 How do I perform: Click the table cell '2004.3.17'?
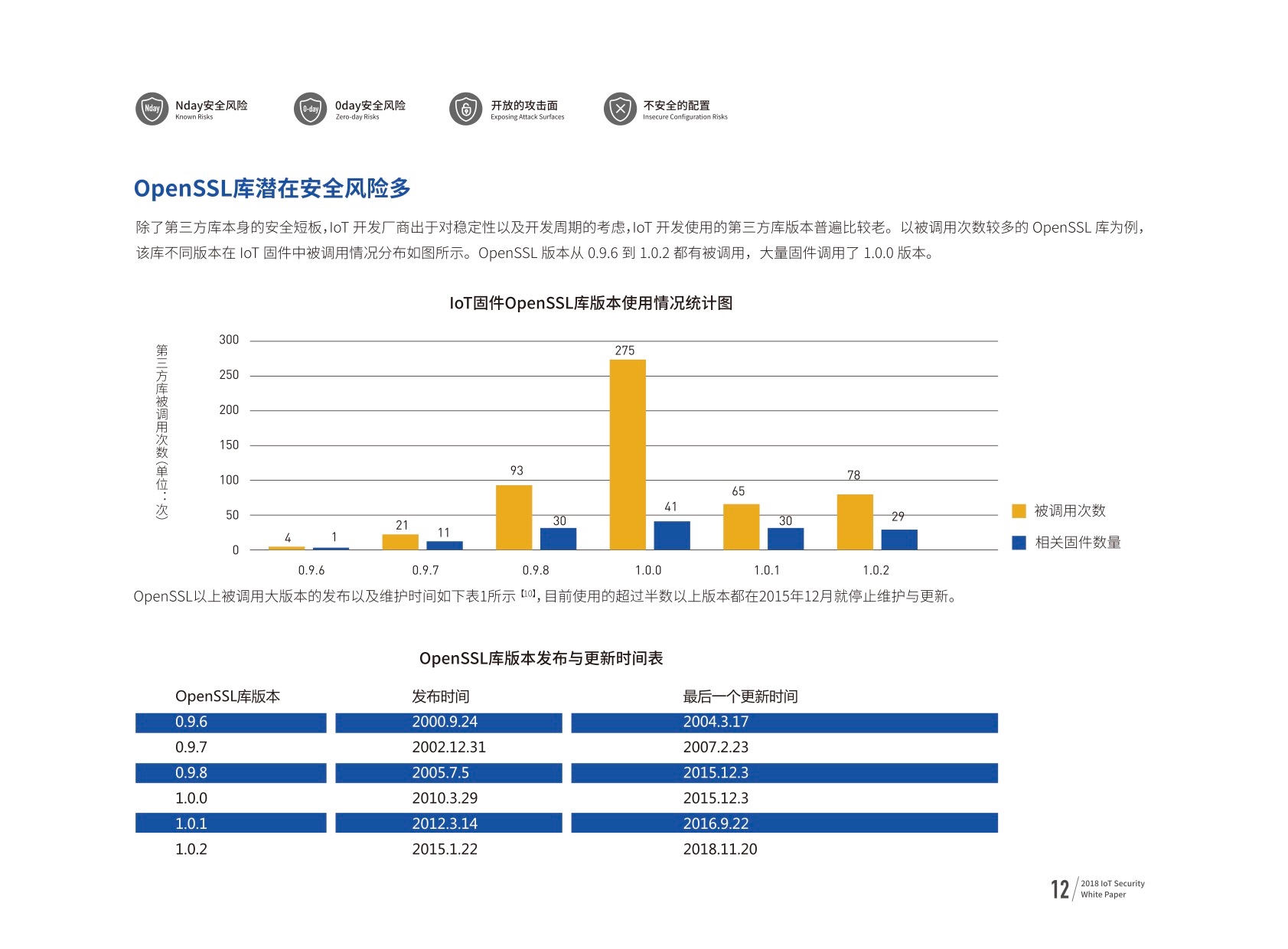[716, 722]
